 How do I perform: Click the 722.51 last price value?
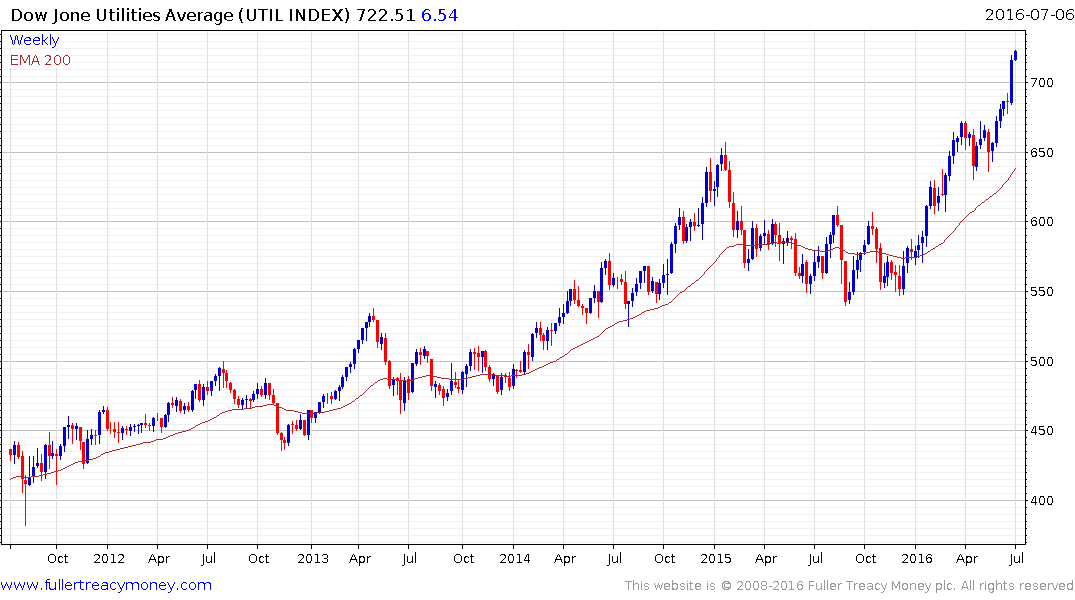(385, 15)
